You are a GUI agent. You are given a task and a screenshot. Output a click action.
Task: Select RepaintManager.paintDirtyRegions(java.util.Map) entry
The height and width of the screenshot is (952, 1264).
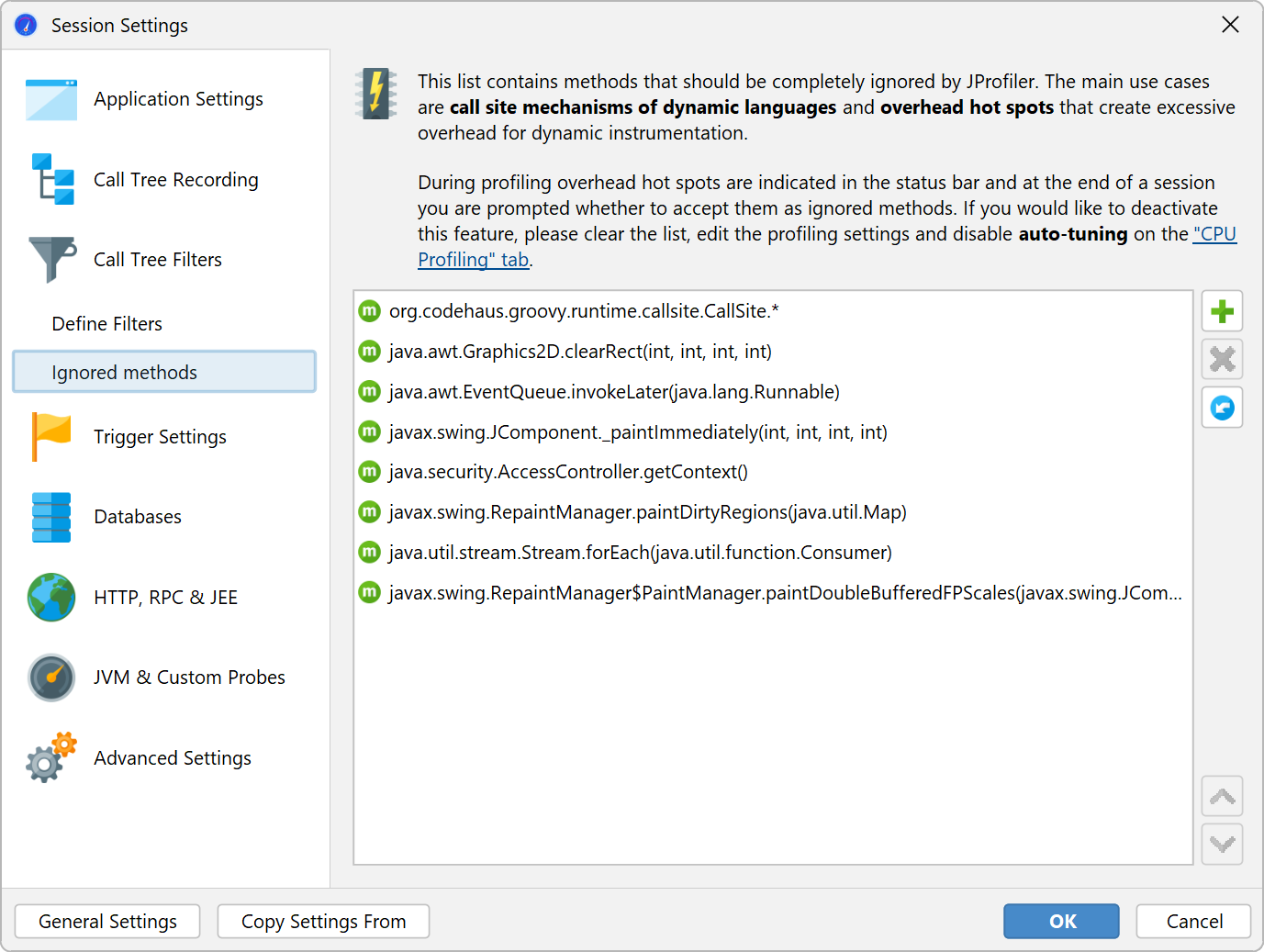tap(773, 512)
